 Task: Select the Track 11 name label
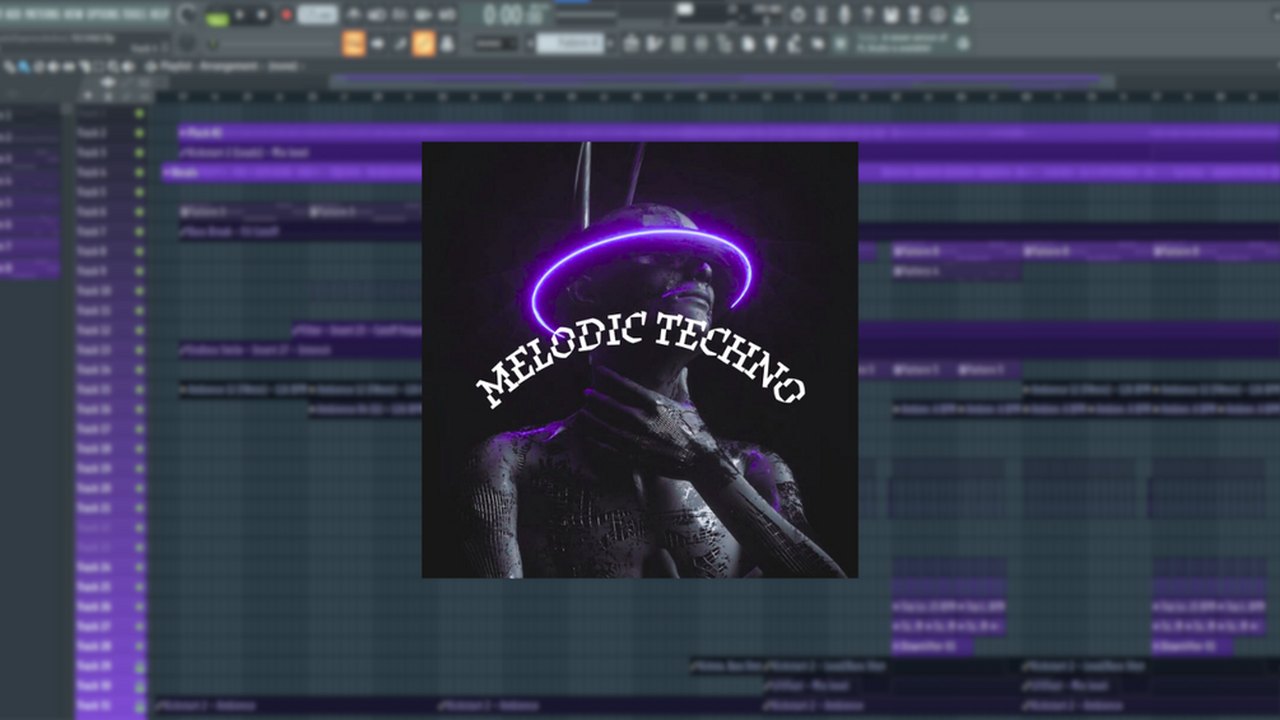[x=92, y=310]
